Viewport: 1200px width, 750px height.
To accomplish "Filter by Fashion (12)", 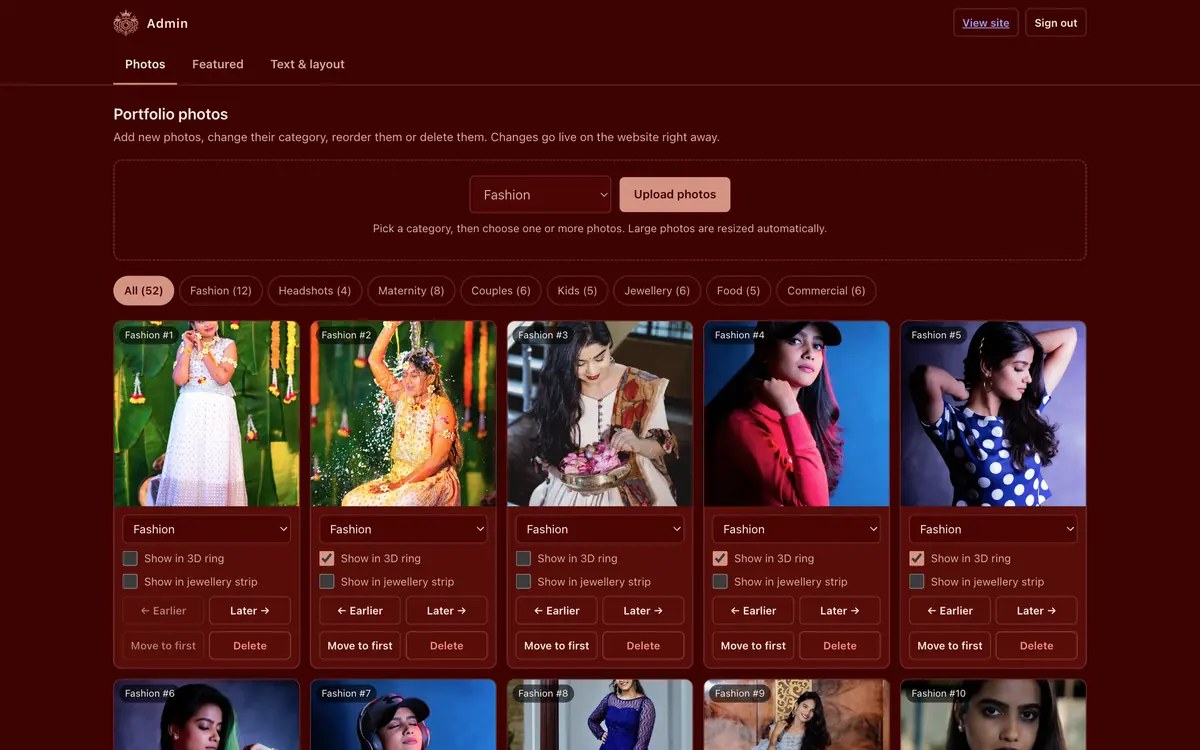I will click(221, 291).
